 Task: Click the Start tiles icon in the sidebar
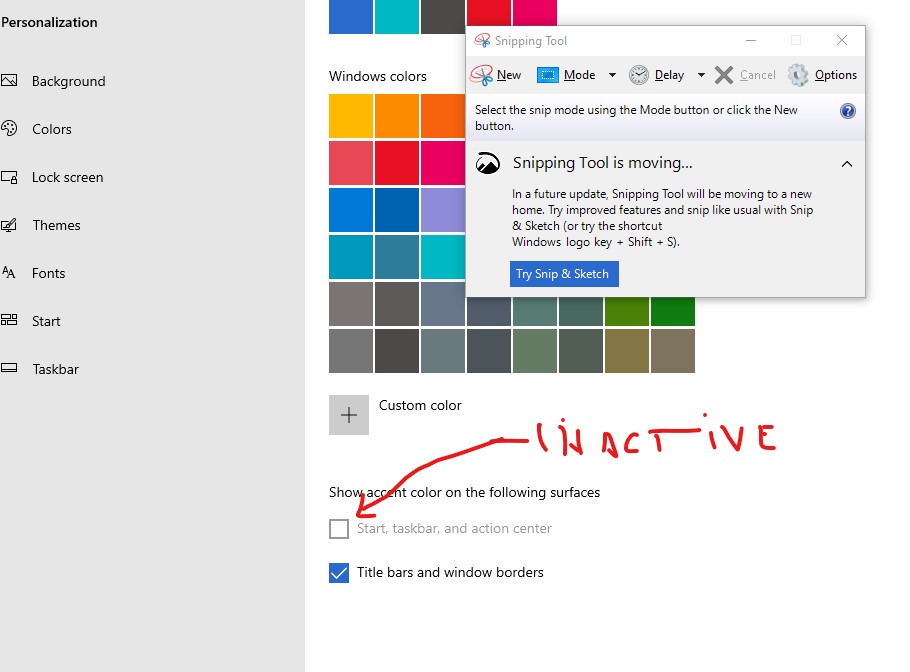point(9,320)
